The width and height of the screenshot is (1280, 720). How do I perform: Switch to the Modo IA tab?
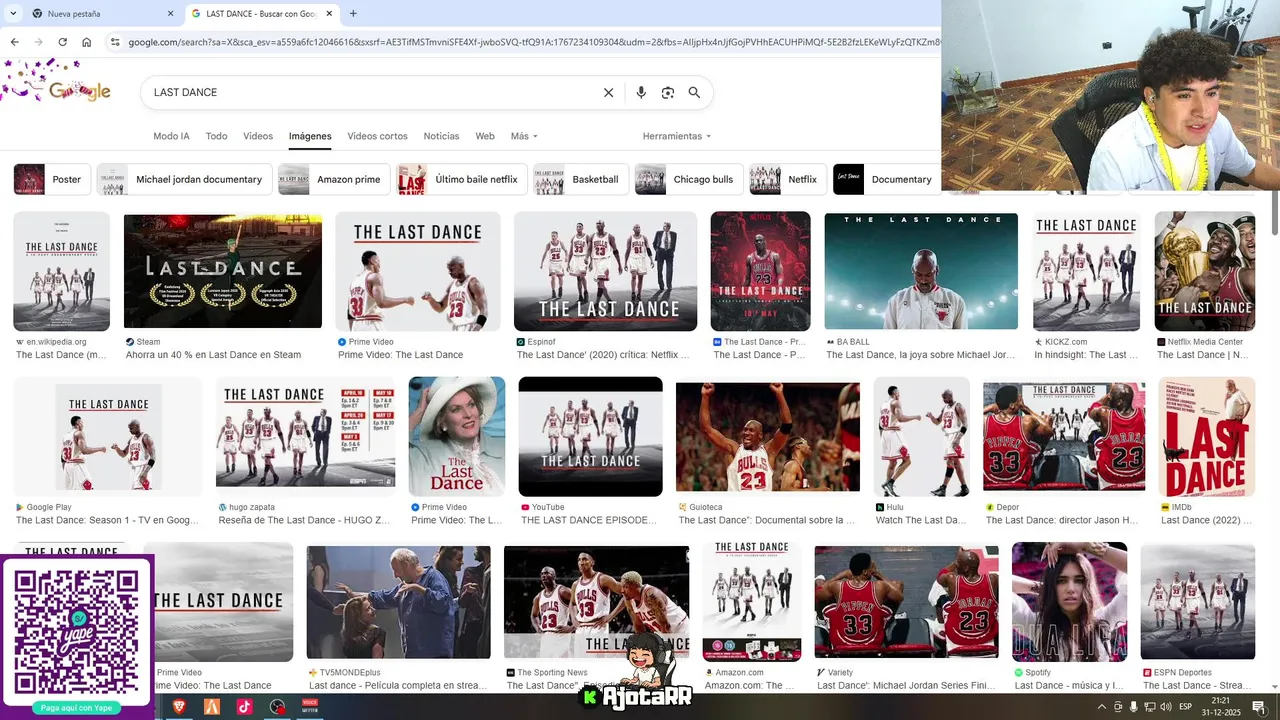(x=171, y=136)
